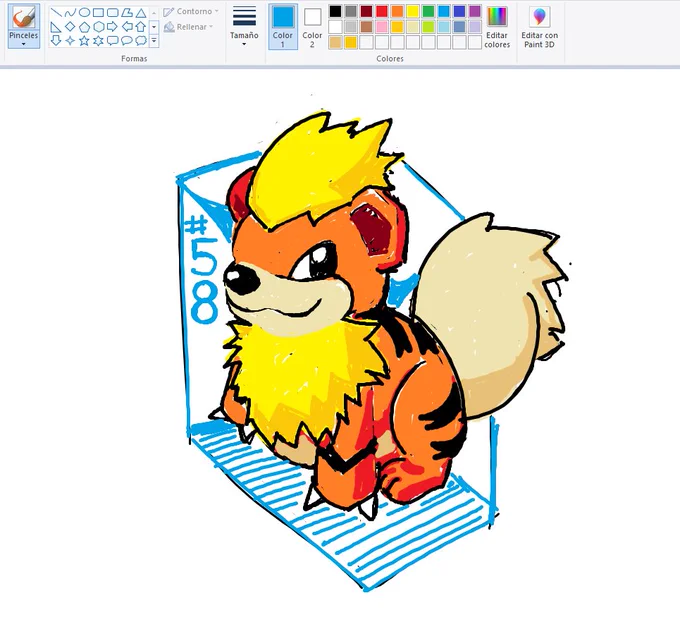Pick the black color swatch
Viewport: 680px width, 622px height.
pos(335,11)
